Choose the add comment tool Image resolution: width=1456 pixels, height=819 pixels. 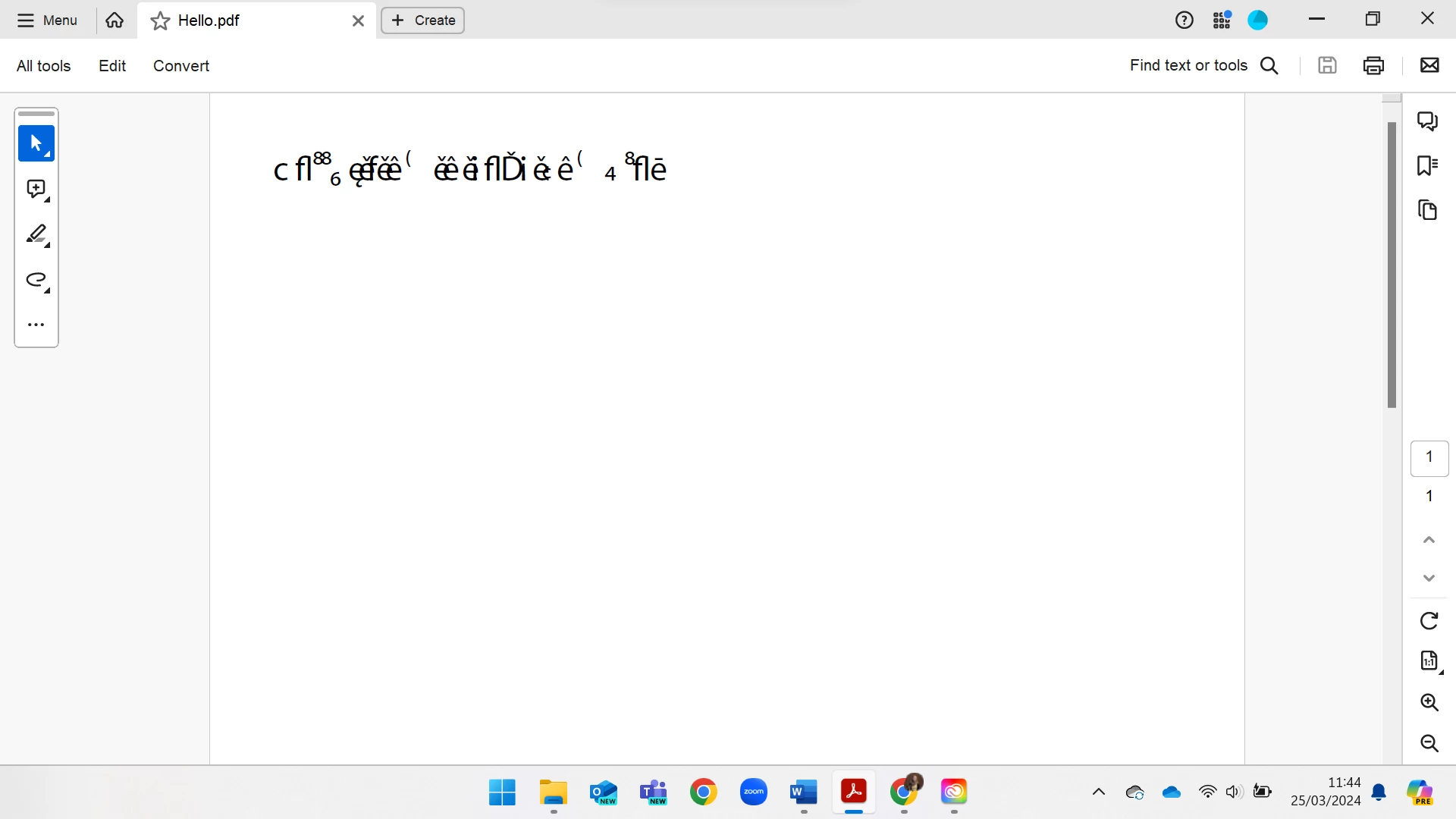tap(36, 189)
